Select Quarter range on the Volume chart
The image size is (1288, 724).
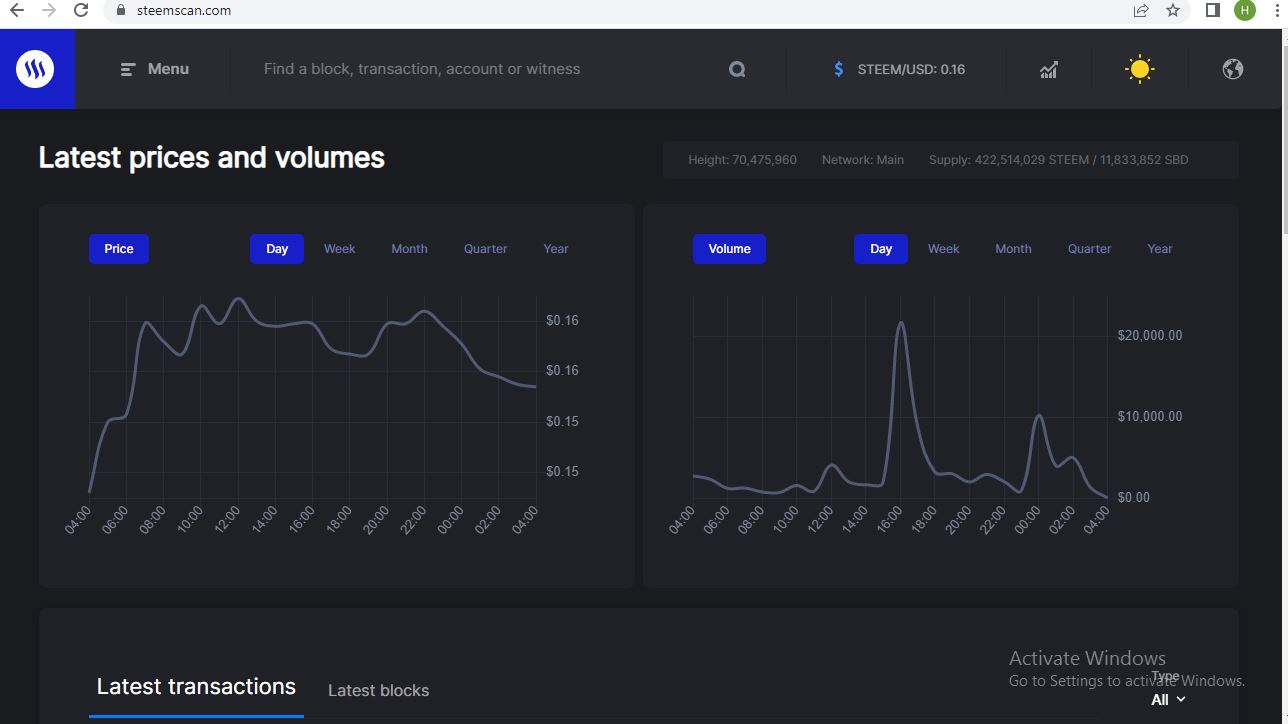[1089, 249]
